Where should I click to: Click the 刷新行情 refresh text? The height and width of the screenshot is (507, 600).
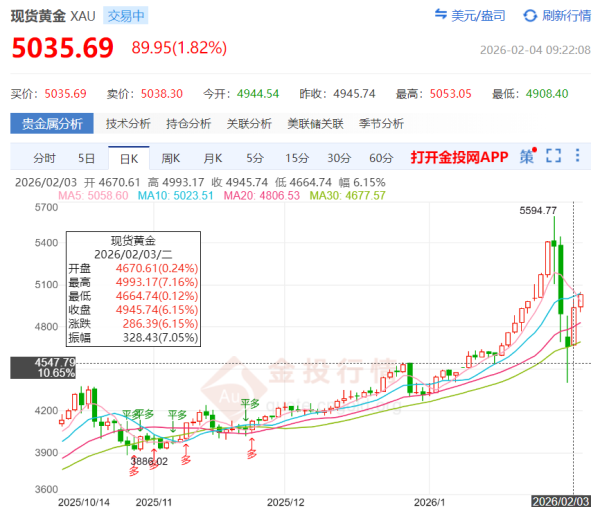[567, 16]
